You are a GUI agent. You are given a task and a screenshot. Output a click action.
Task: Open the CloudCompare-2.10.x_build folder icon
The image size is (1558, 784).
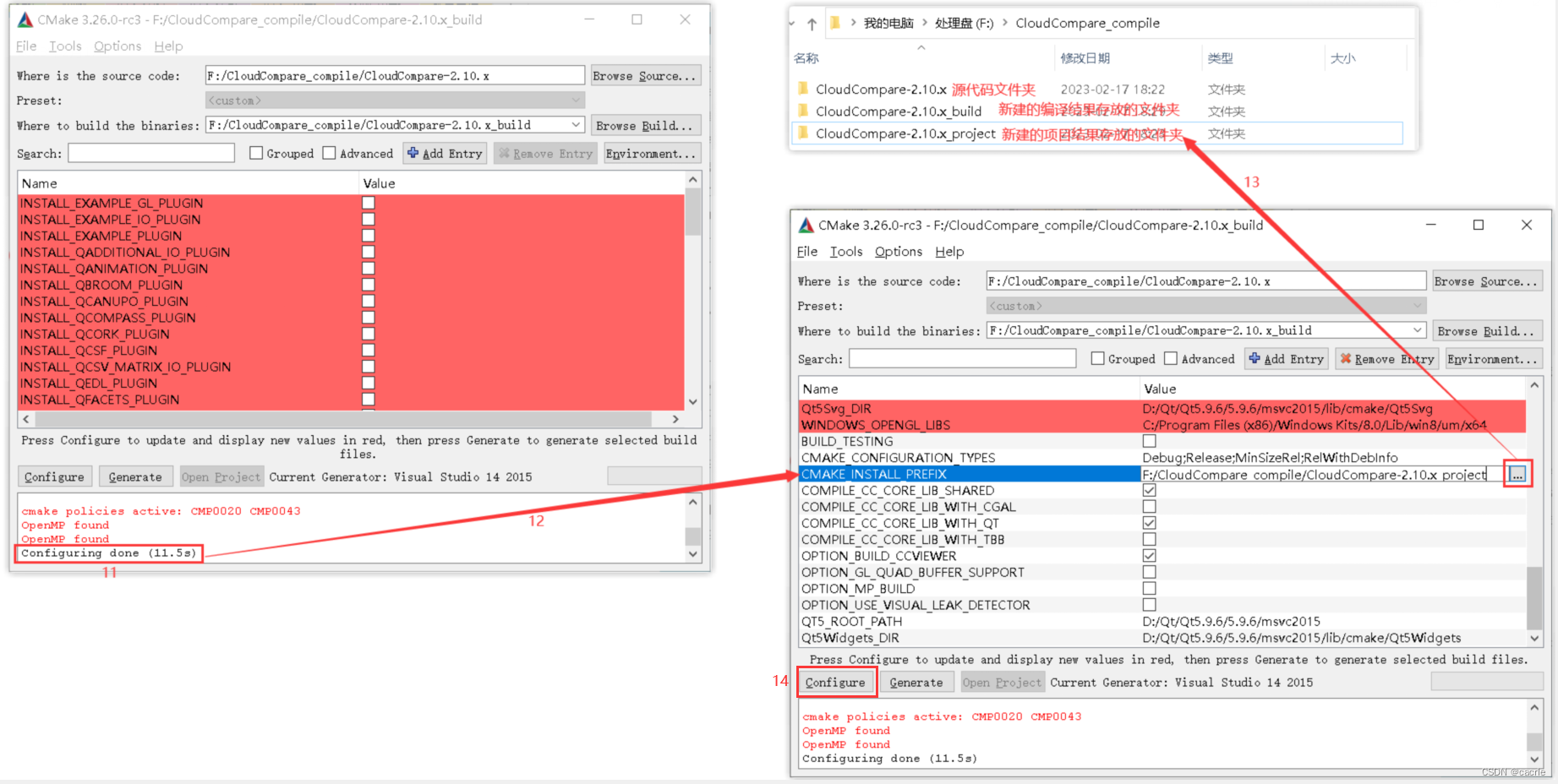point(803,111)
